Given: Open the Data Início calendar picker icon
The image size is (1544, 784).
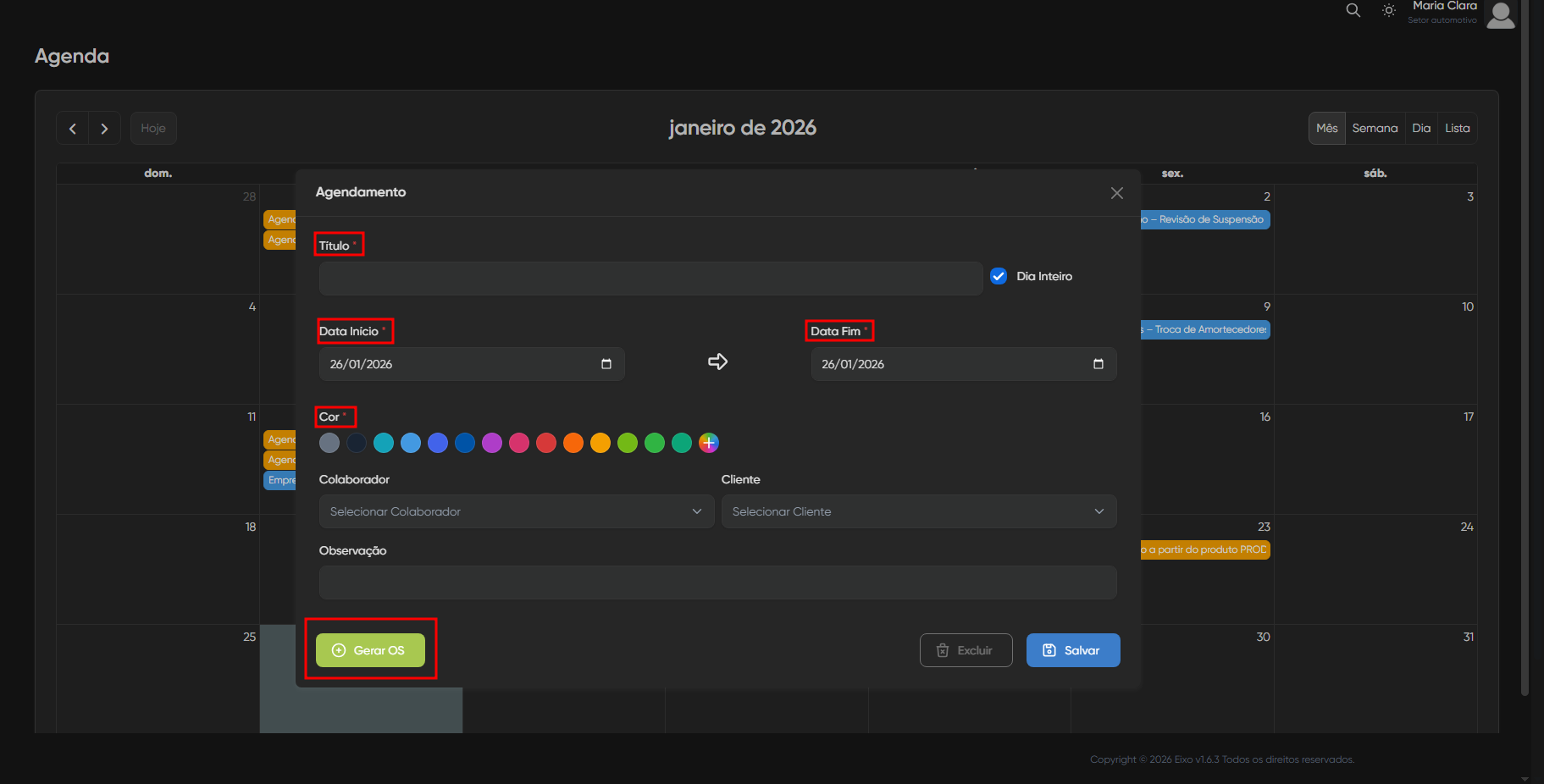Looking at the screenshot, I should 606,364.
